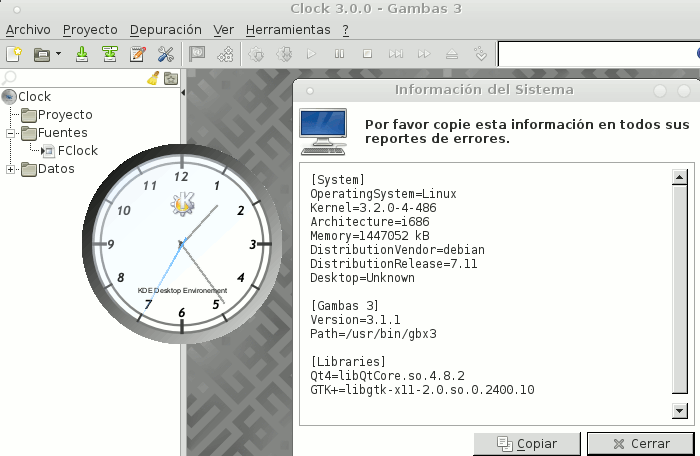Select the Datos folder label
700x456 pixels.
(56, 169)
